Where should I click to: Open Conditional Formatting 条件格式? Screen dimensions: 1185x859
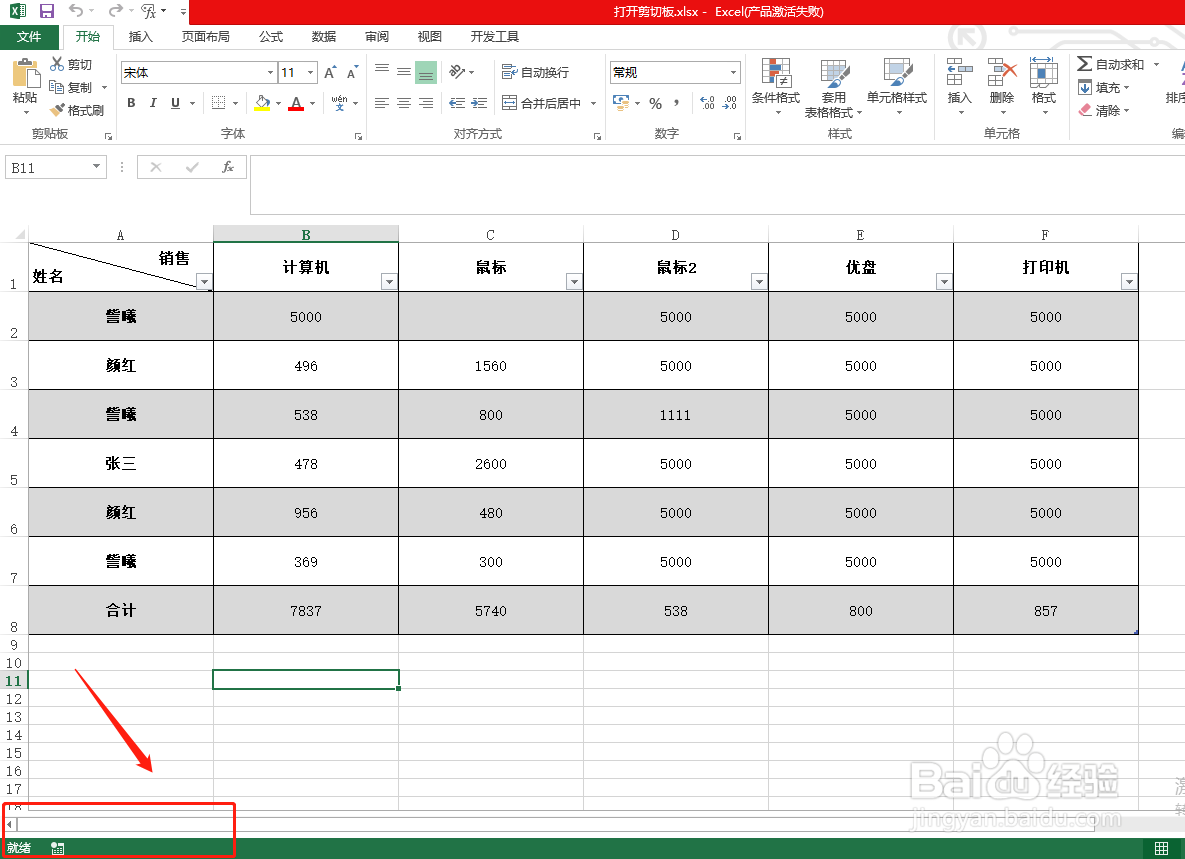776,87
